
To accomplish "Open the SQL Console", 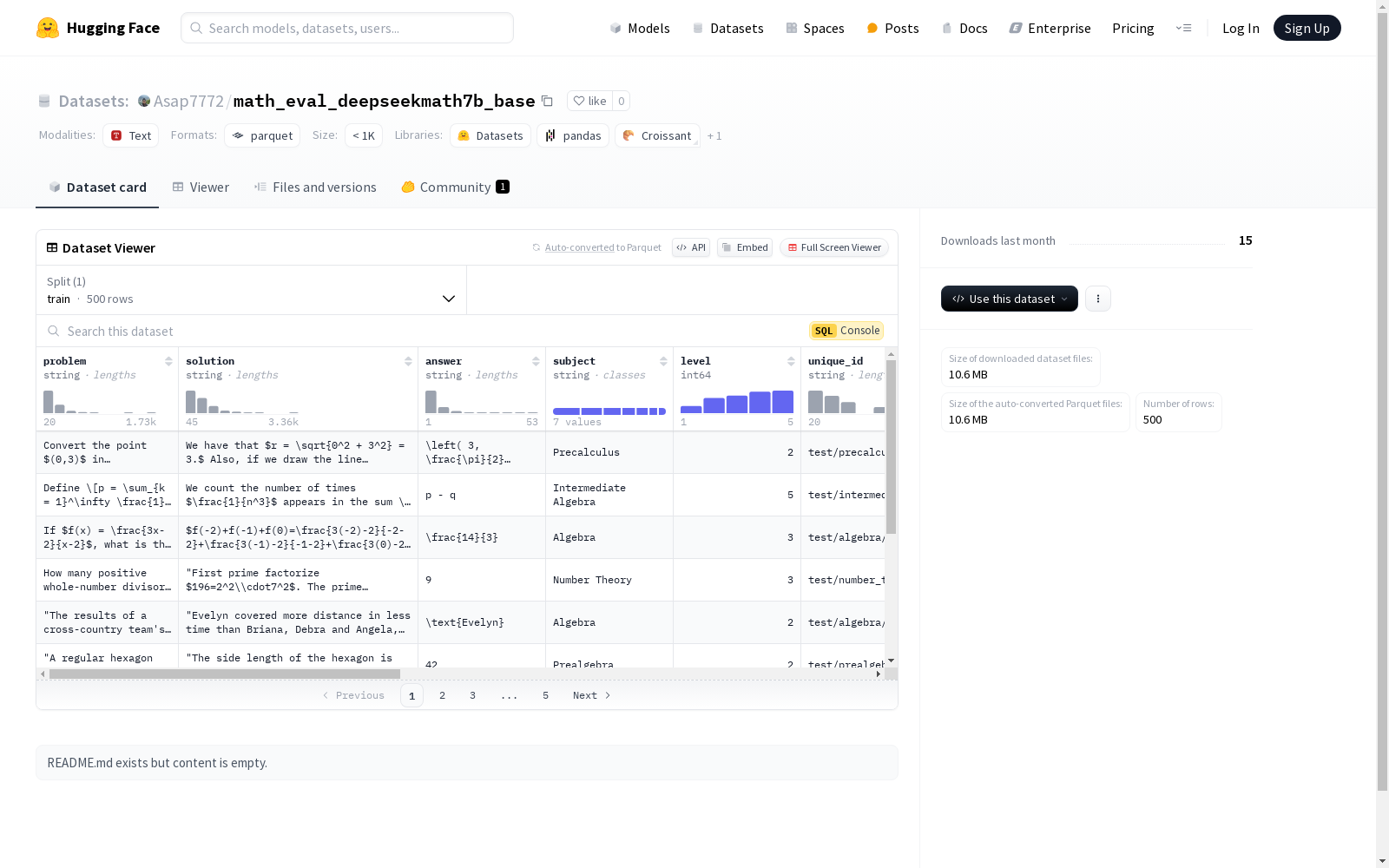I will [846, 331].
